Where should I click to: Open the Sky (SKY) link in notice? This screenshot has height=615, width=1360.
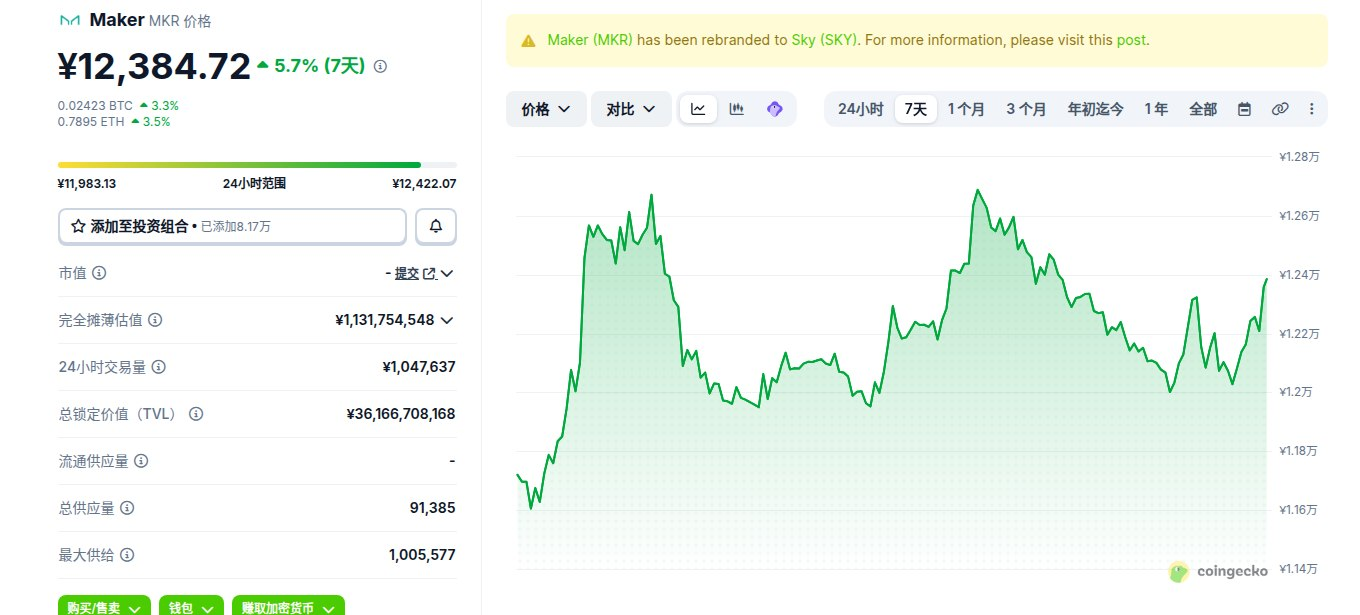point(825,41)
